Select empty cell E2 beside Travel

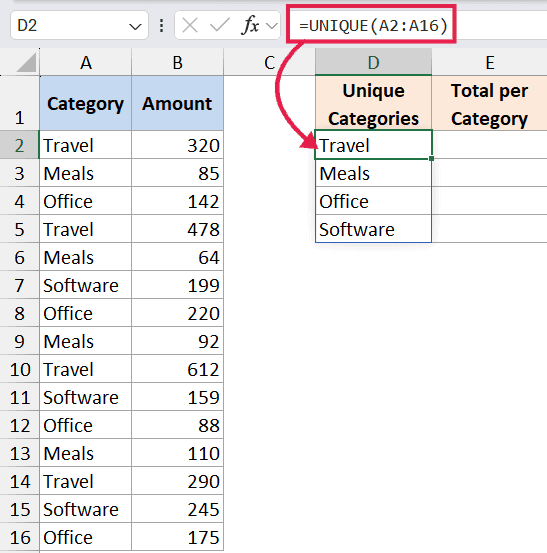[x=490, y=145]
